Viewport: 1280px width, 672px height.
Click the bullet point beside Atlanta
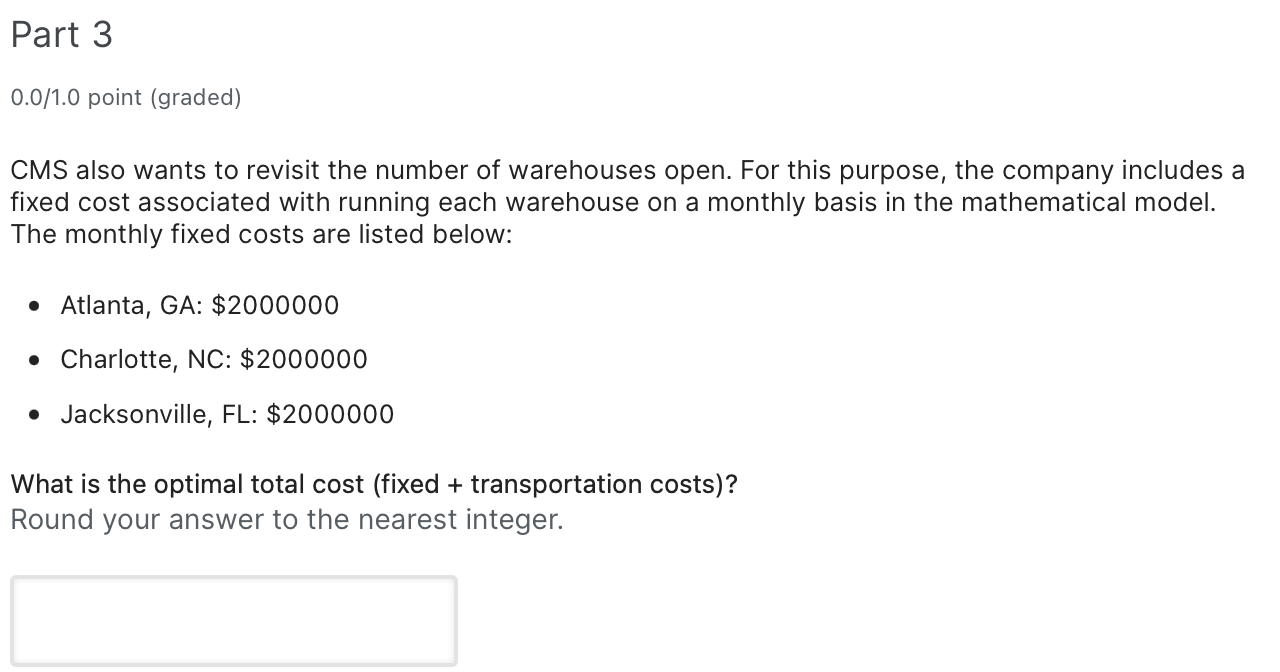[x=35, y=305]
